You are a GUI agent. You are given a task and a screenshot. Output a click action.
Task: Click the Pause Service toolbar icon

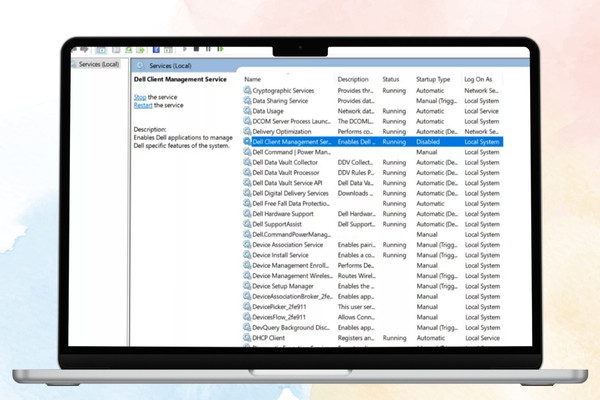pos(208,49)
